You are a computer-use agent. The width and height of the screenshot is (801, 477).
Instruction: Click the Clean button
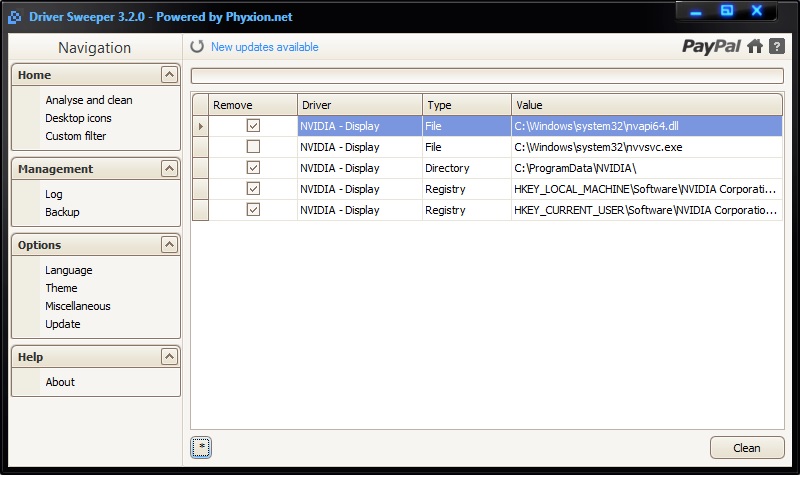747,447
